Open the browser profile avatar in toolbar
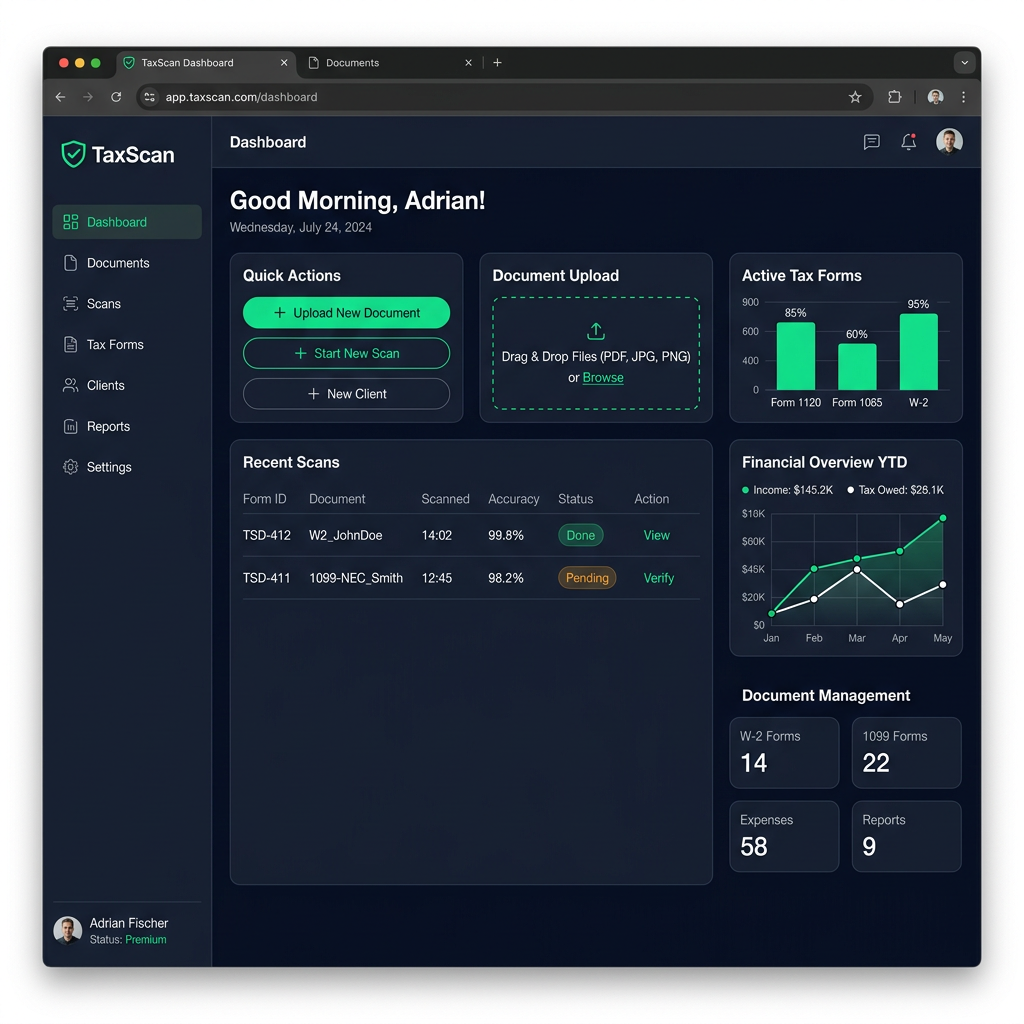 click(x=935, y=97)
